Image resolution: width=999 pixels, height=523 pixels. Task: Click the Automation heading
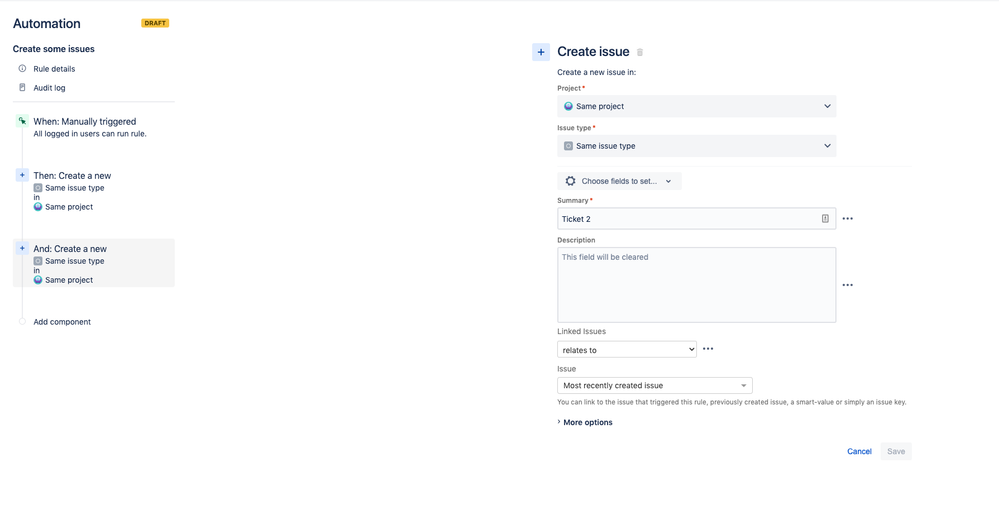tap(47, 24)
